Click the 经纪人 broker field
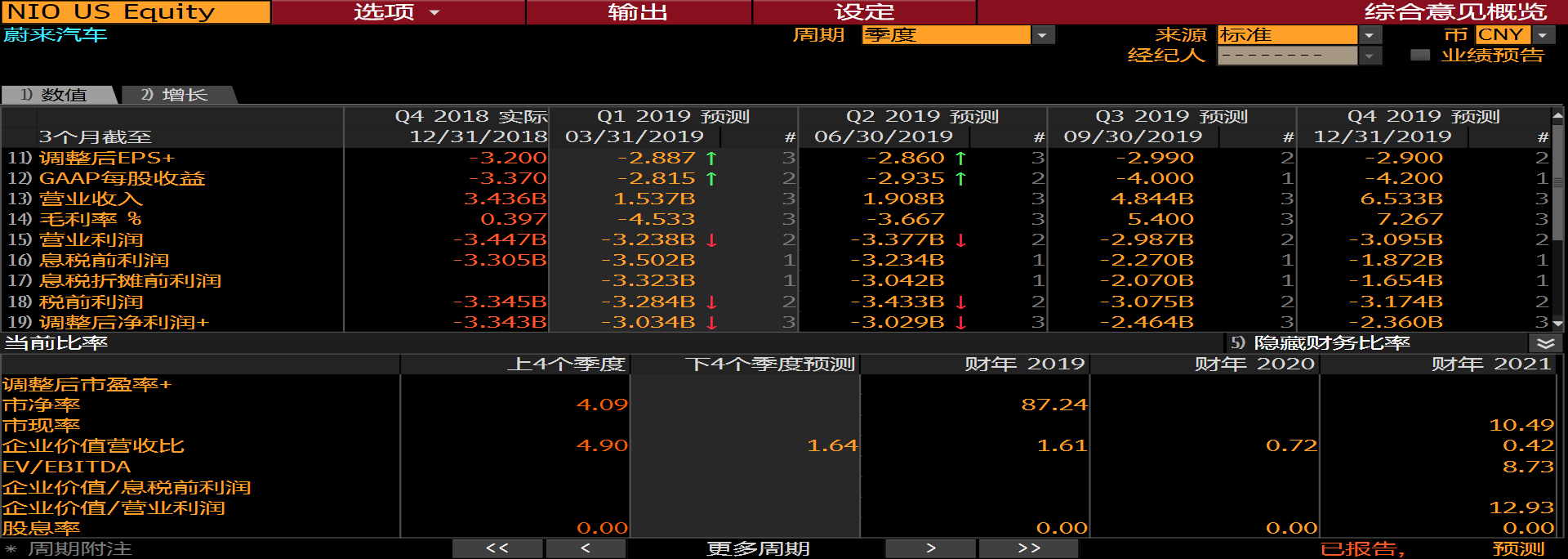This screenshot has height=559, width=1568. point(1288,56)
